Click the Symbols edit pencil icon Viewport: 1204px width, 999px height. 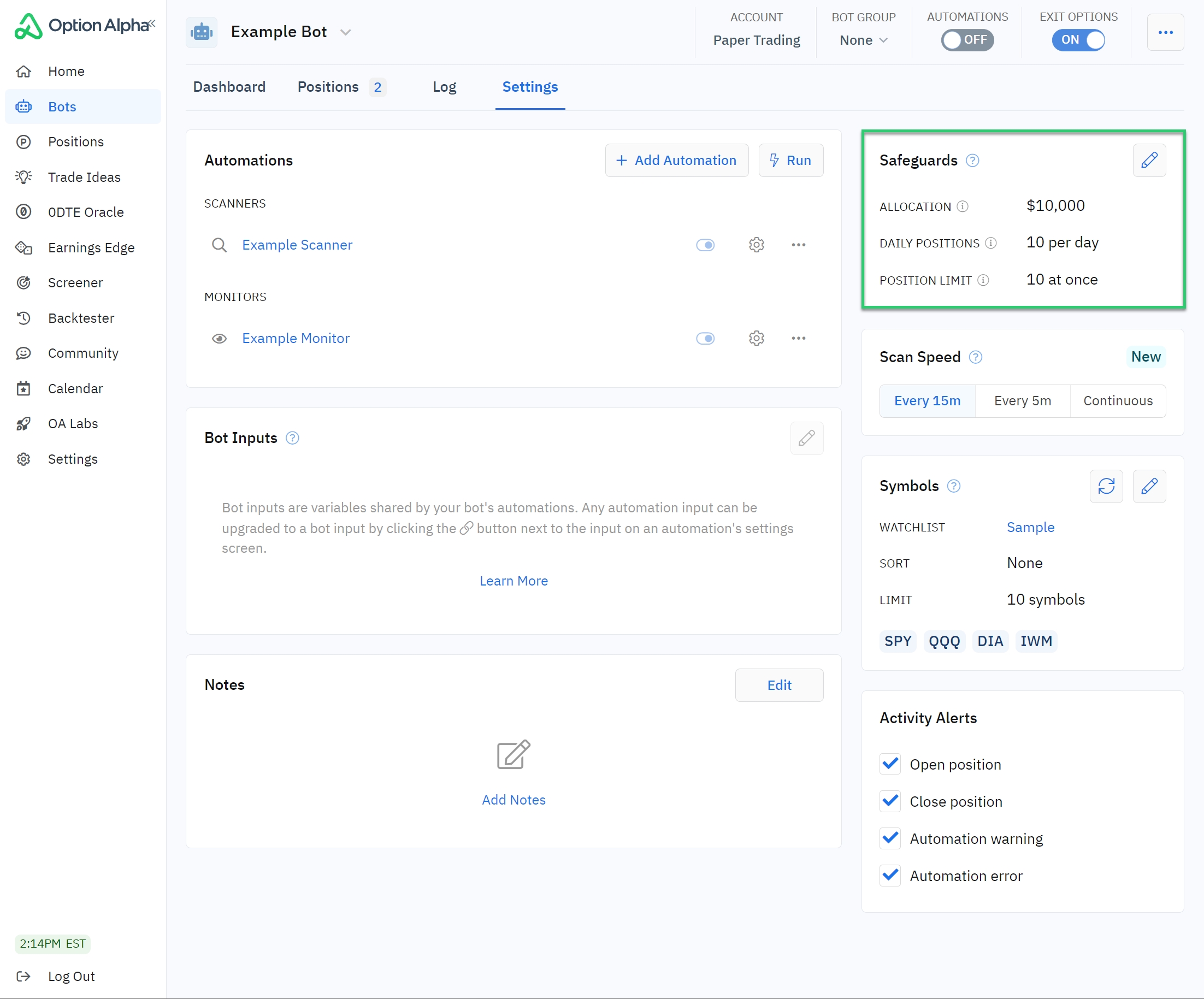click(x=1149, y=486)
